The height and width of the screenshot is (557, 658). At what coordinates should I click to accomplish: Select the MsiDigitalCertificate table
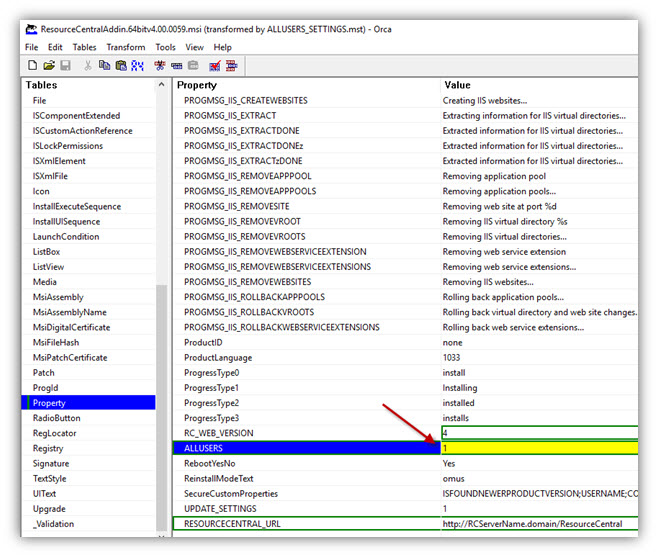click(71, 327)
